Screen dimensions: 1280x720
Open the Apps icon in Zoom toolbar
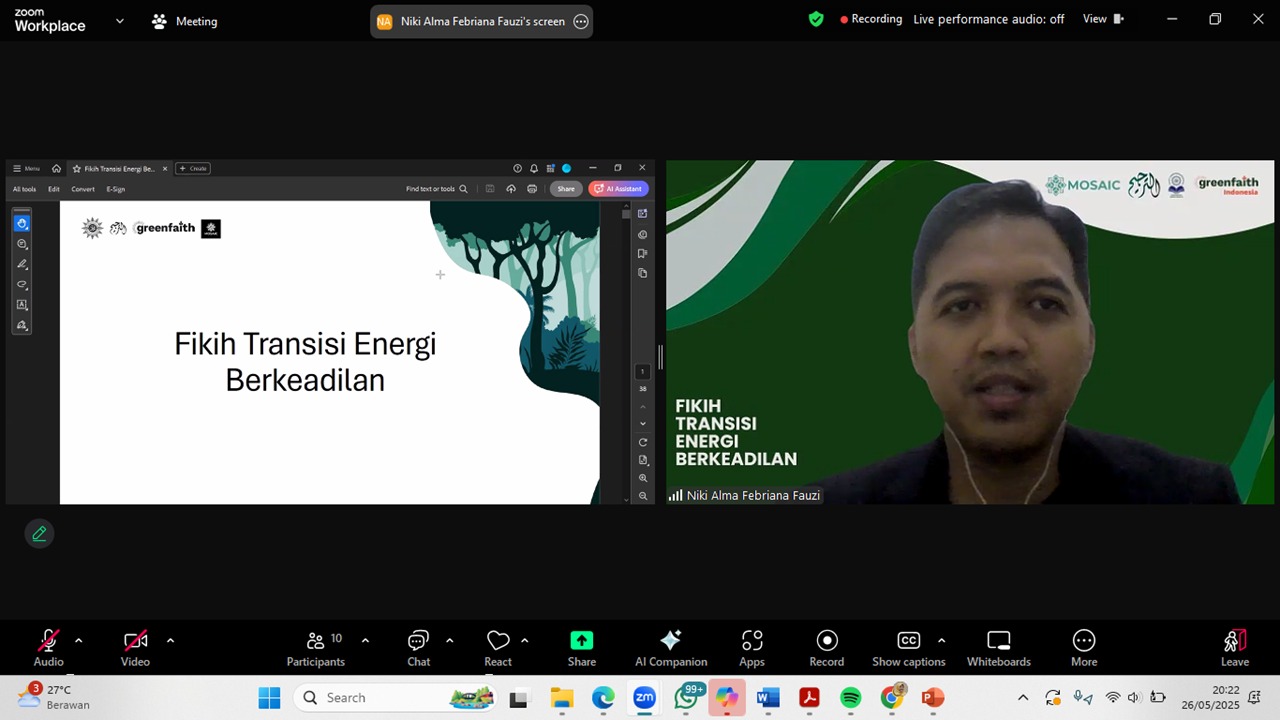(x=752, y=648)
